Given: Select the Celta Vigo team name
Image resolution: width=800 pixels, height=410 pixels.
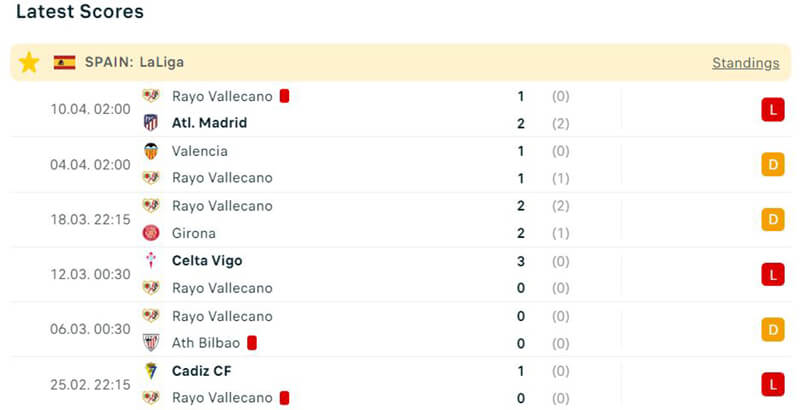Looking at the screenshot, I should (207, 261).
